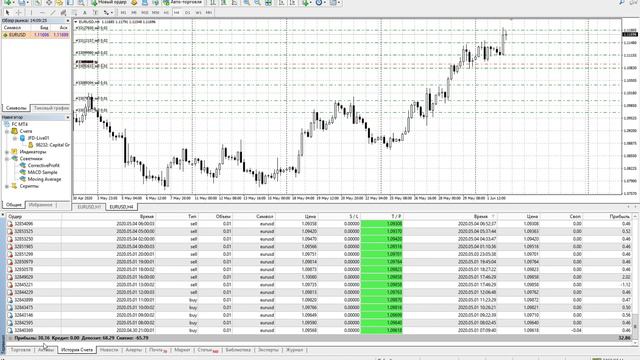
Task: Switch chart to W1 timeframe
Action: pyautogui.click(x=198, y=13)
